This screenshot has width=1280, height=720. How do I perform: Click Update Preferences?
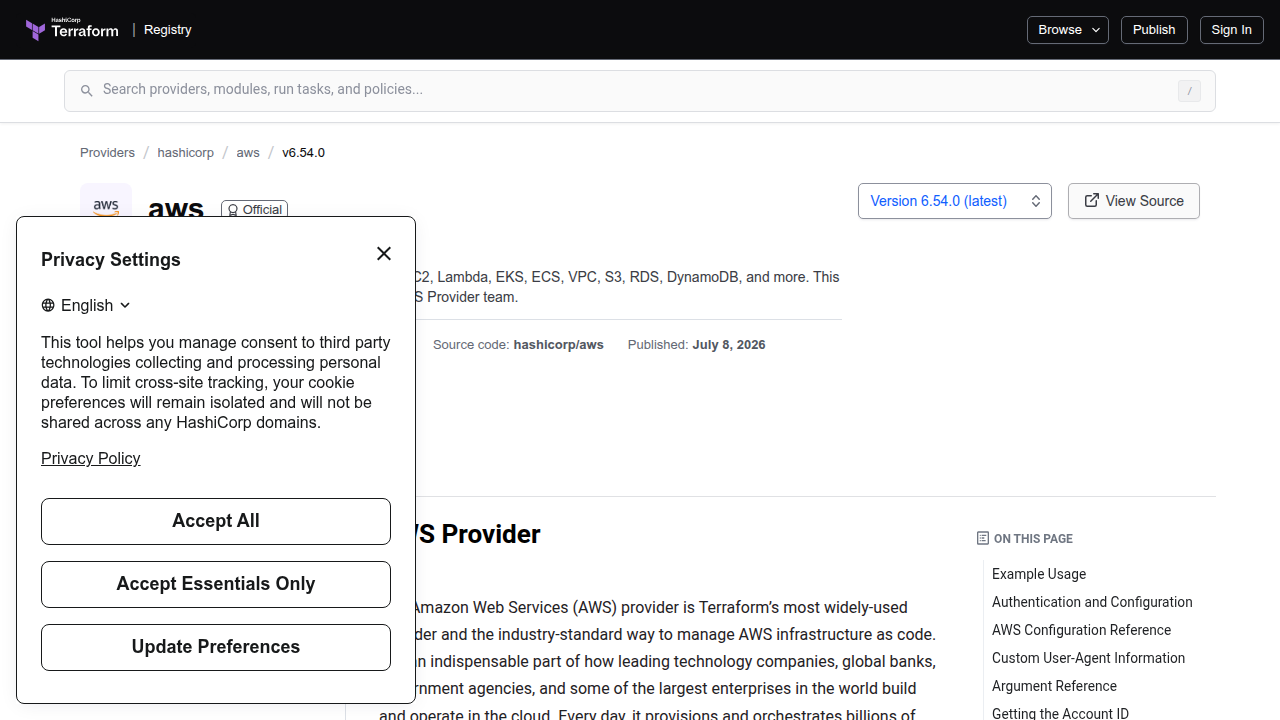click(216, 647)
